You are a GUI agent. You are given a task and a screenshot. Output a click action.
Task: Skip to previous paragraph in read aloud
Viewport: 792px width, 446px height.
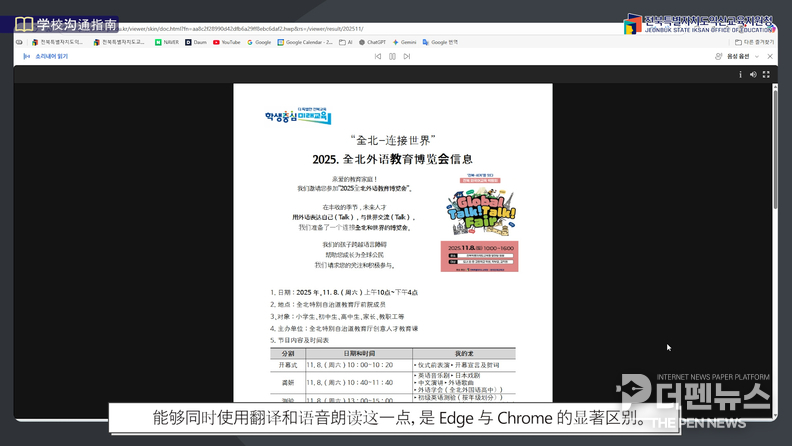click(378, 57)
